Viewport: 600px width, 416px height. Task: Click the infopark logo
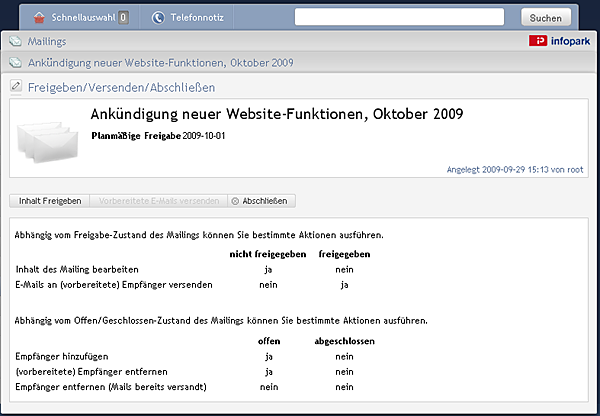coord(559,41)
